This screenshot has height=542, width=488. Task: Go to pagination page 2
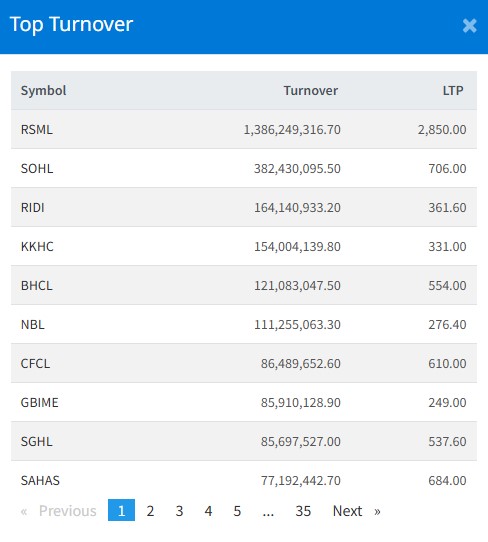click(150, 511)
